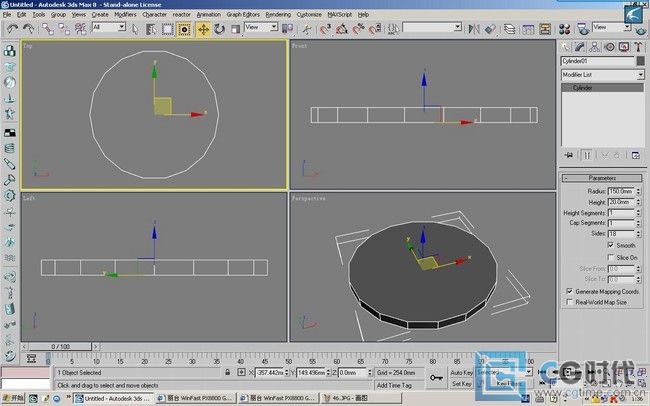Open the Render Scene dialog icon
The height and width of the screenshot is (406, 650).
point(583,29)
